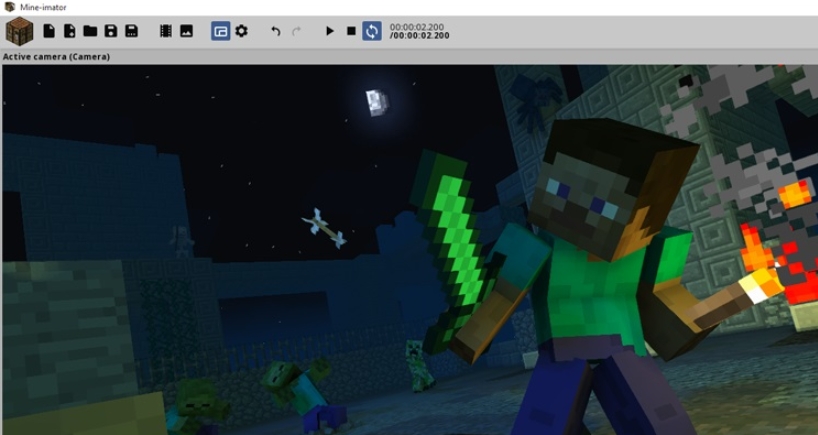Viewport: 818px width, 435px height.
Task: Play the animation
Action: point(330,31)
